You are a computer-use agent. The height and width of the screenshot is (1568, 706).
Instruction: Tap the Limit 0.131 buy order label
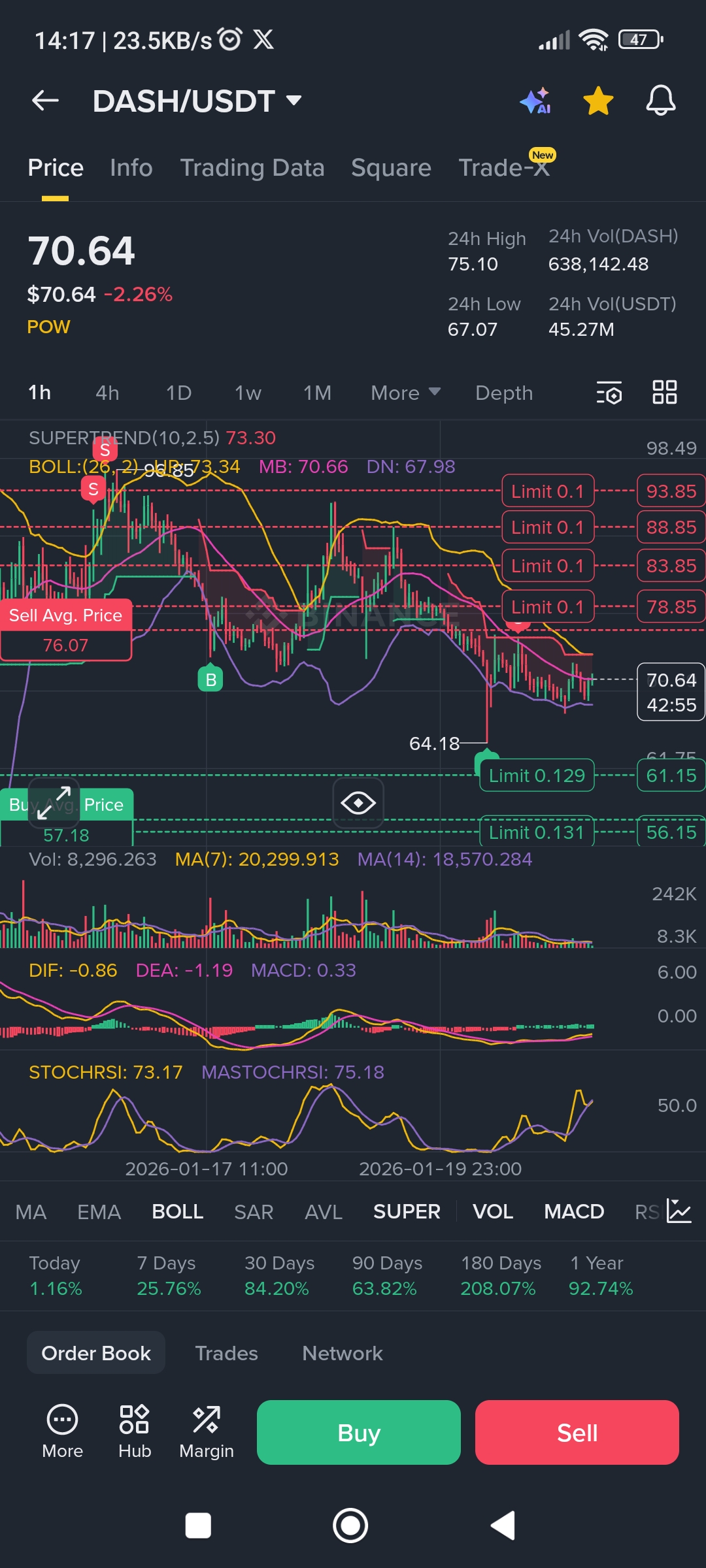pos(537,832)
